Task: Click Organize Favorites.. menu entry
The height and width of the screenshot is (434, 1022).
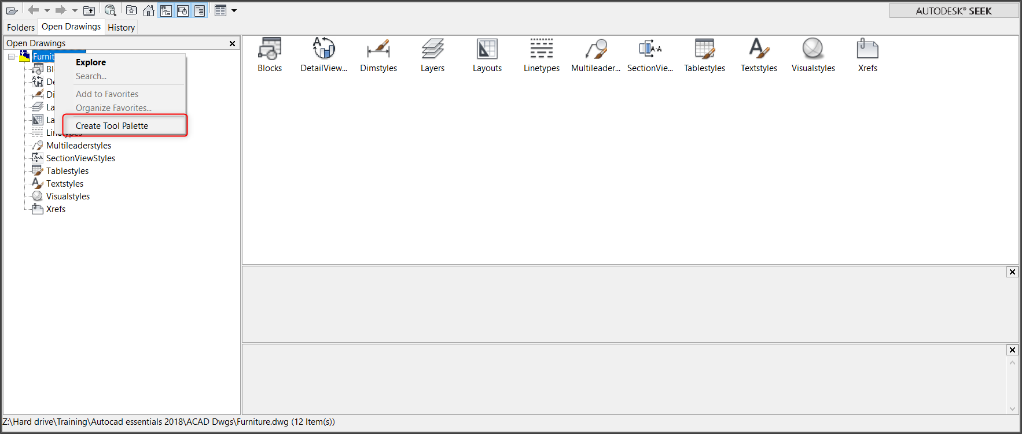Action: pyautogui.click(x=113, y=108)
